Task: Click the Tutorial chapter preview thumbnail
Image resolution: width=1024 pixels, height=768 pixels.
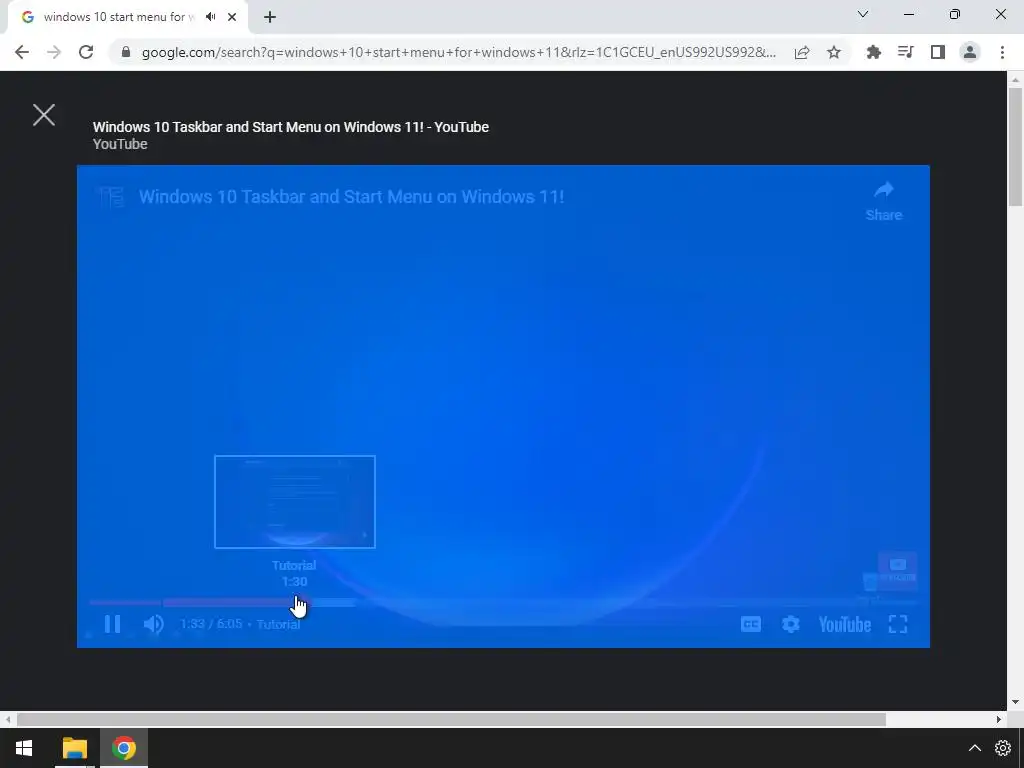Action: click(x=295, y=502)
